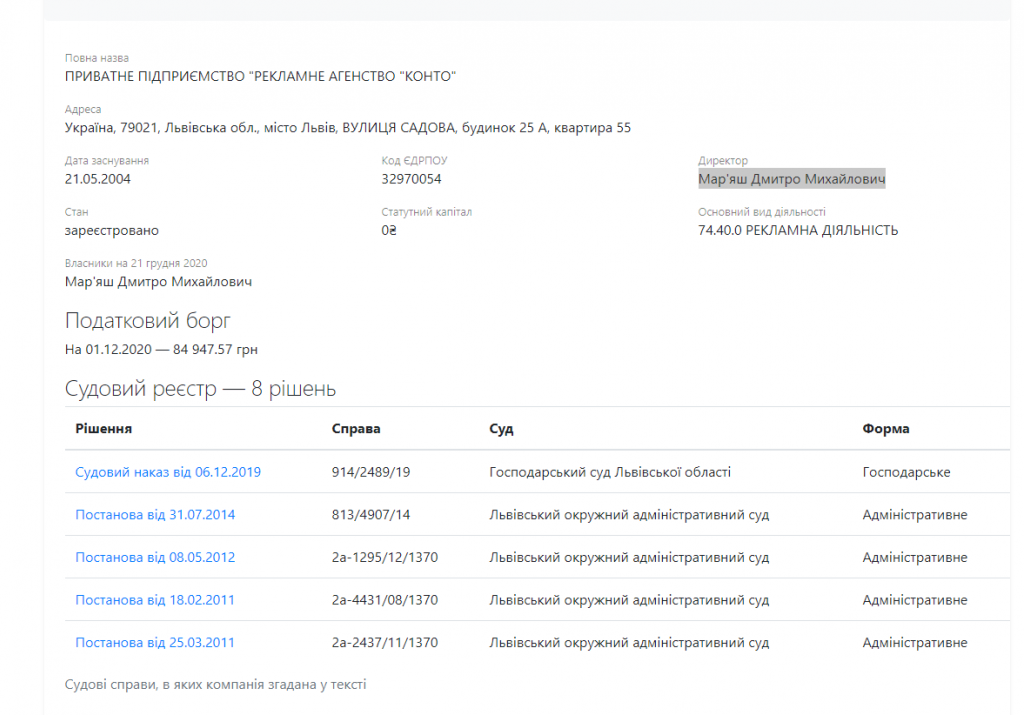The image size is (1024, 715).
Task: Click the highlighted director name Мар'яш Дмитро Михайлович
Action: [791, 179]
